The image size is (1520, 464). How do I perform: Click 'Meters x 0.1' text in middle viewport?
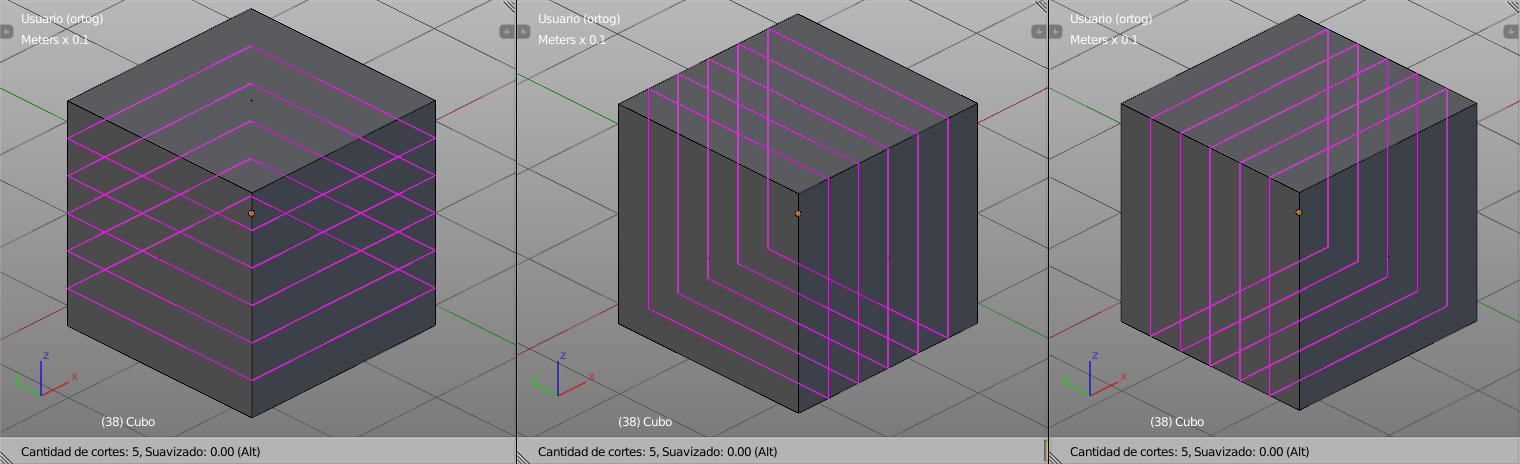(x=572, y=40)
